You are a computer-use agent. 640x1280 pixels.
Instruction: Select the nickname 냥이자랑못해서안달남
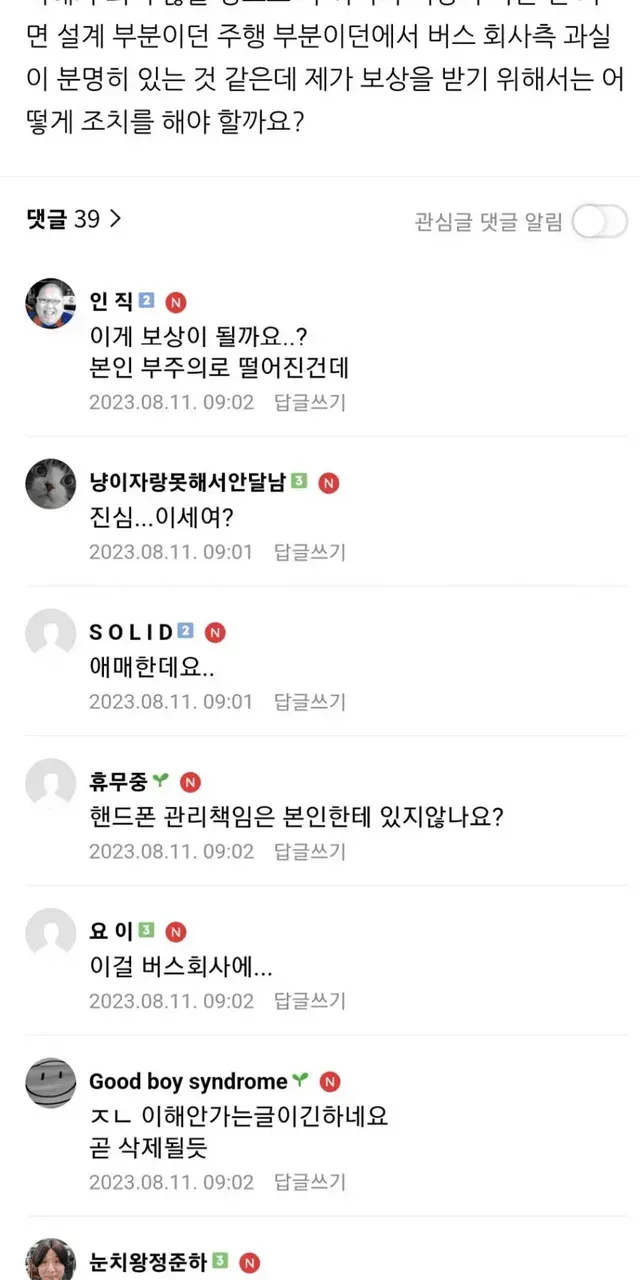(188, 482)
